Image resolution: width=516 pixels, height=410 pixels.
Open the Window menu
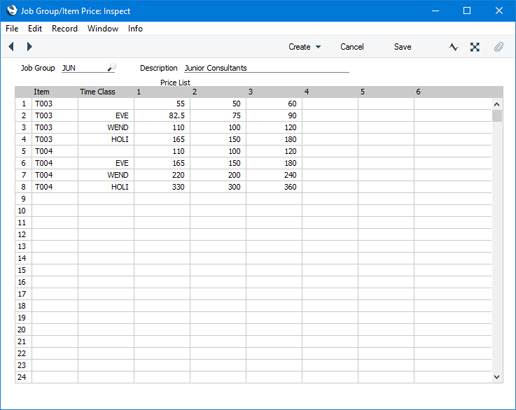click(103, 29)
